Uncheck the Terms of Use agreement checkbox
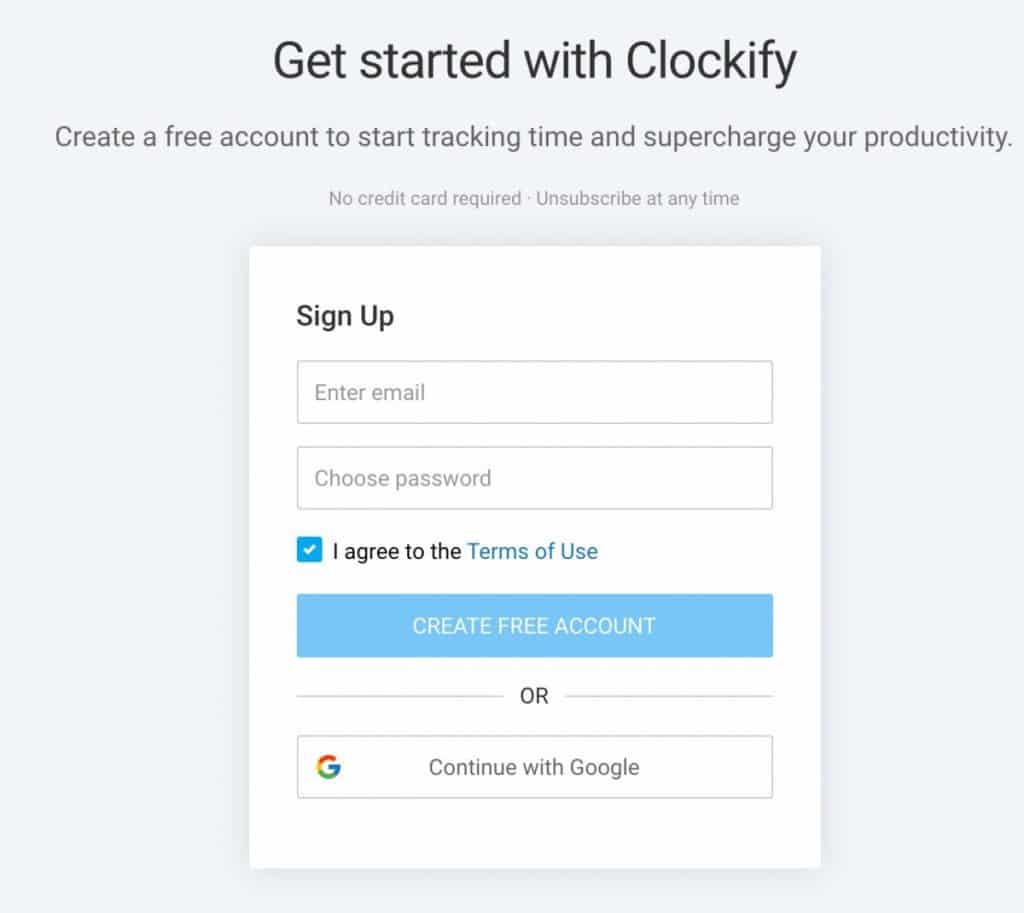This screenshot has width=1024, height=913. click(310, 550)
